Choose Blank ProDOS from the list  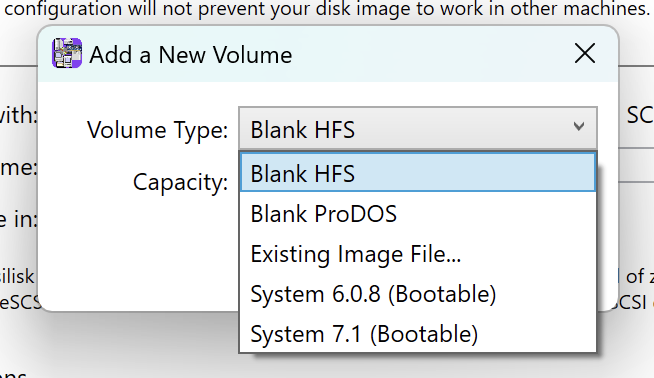tap(418, 214)
